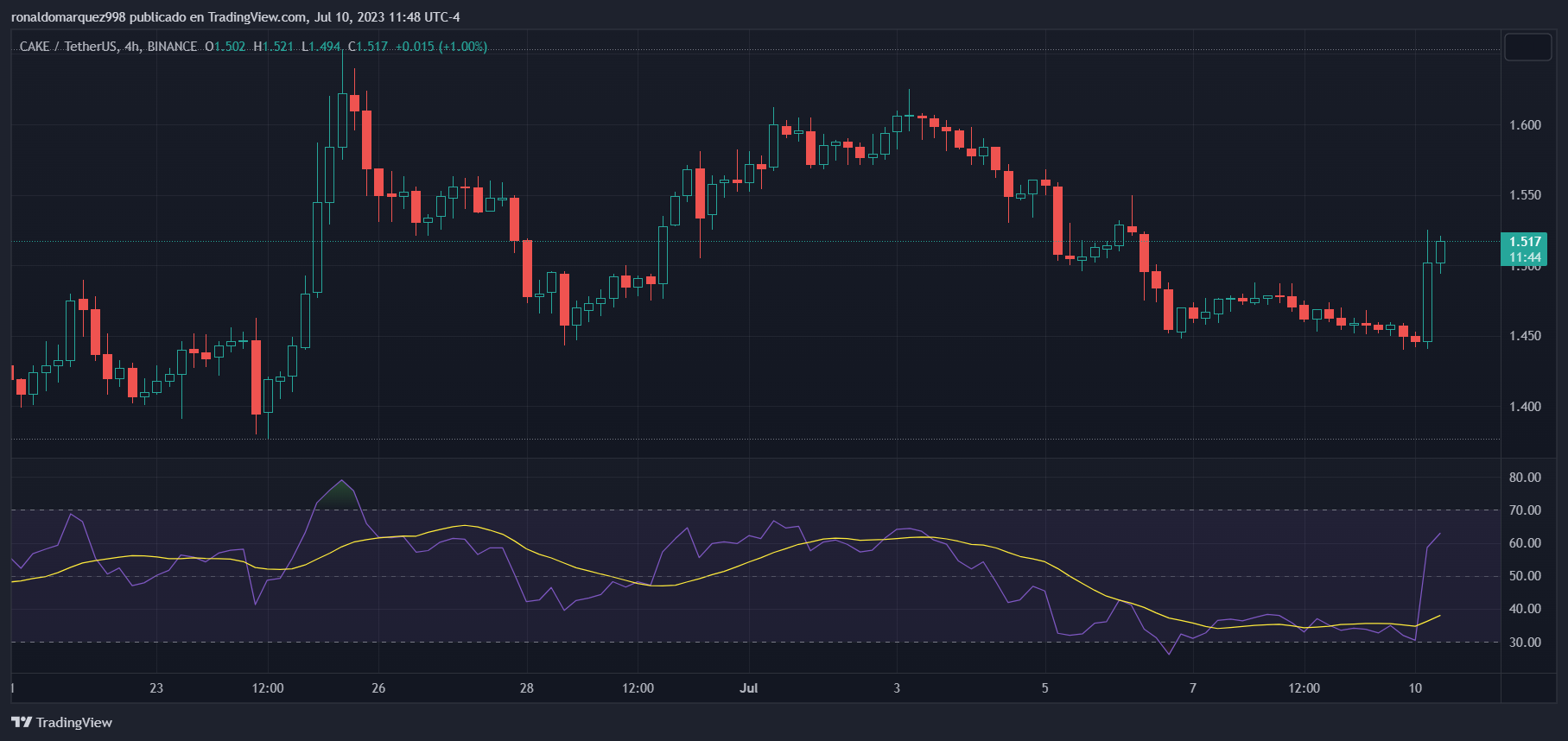Click the 1.400 price axis label

pos(1525,407)
